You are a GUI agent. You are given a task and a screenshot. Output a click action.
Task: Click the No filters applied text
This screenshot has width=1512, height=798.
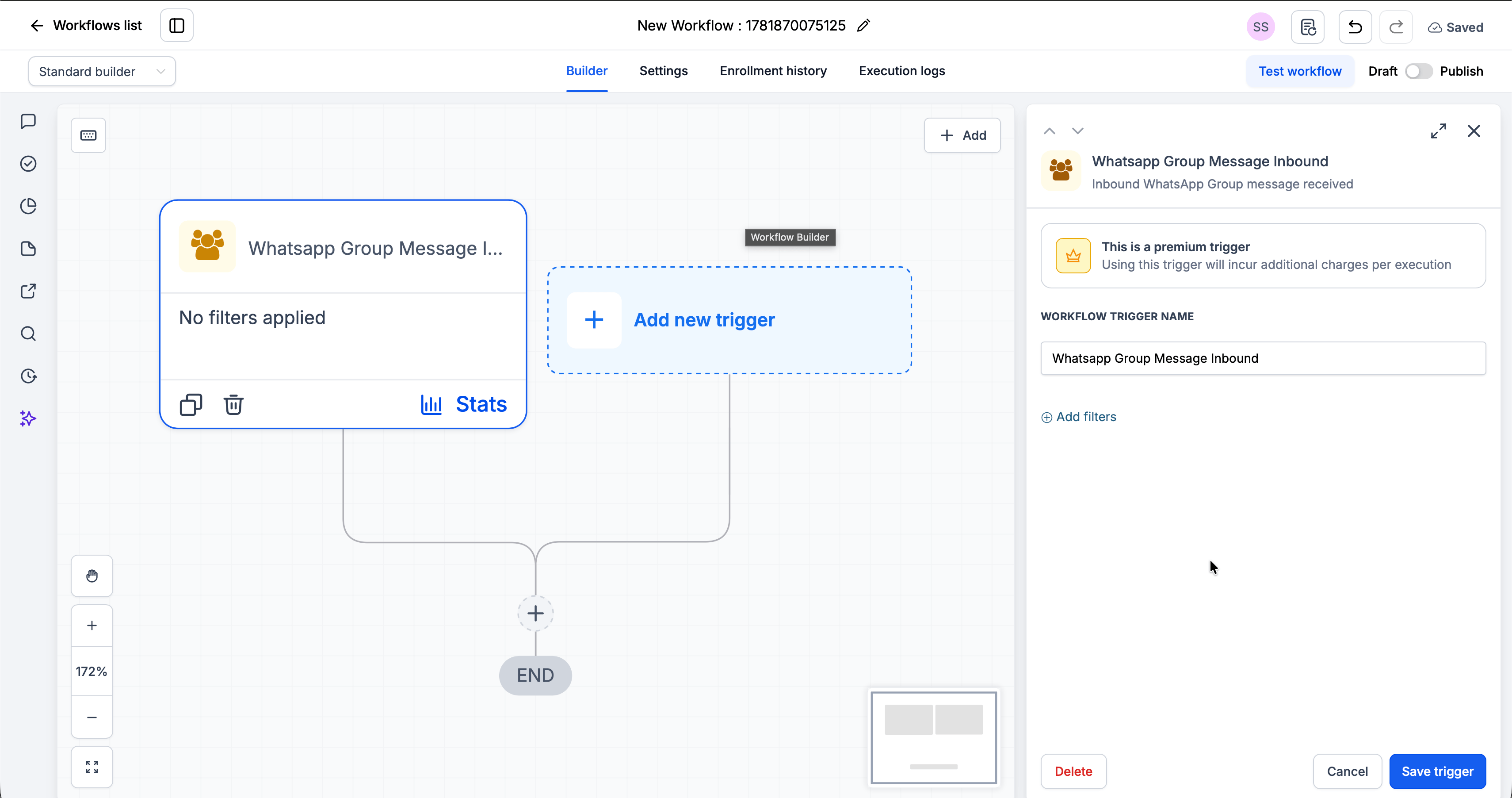click(x=252, y=318)
